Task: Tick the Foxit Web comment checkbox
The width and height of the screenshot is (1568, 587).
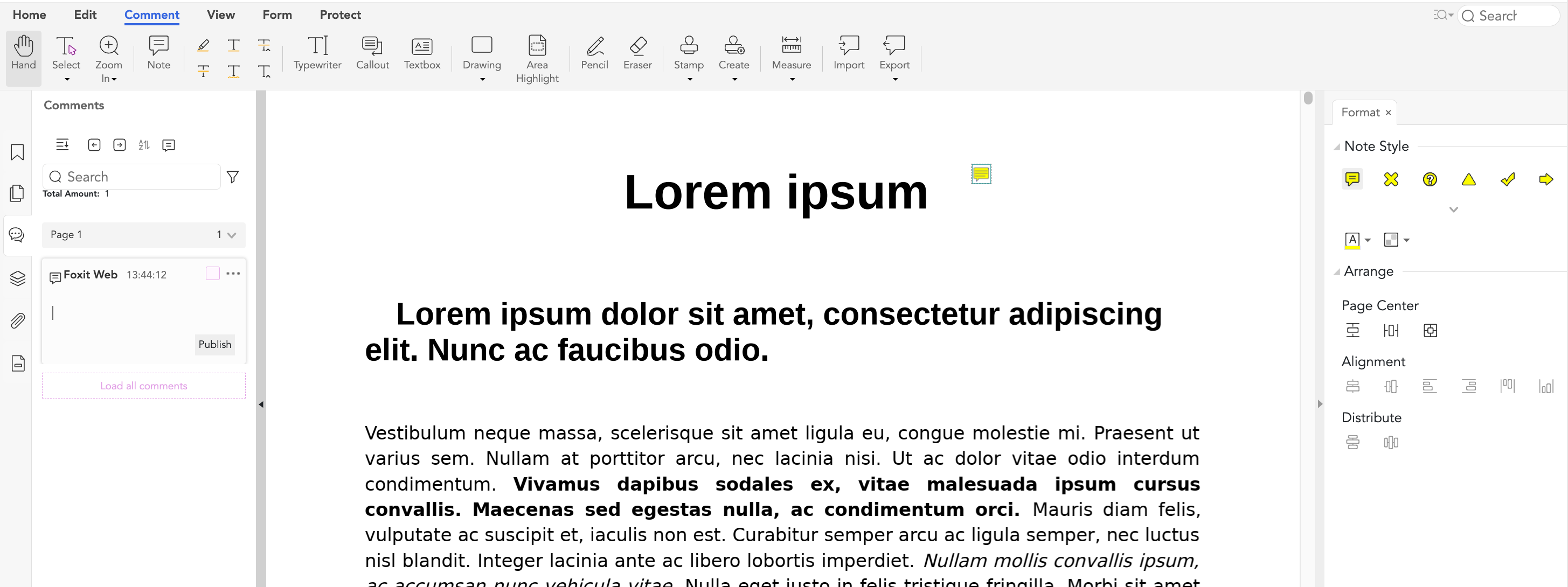Action: tap(212, 274)
